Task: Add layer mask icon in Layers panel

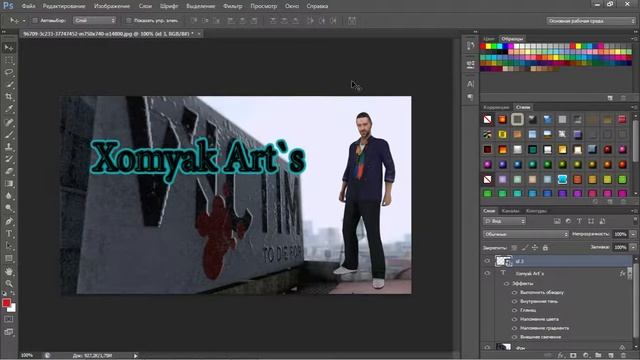Action: coord(573,356)
